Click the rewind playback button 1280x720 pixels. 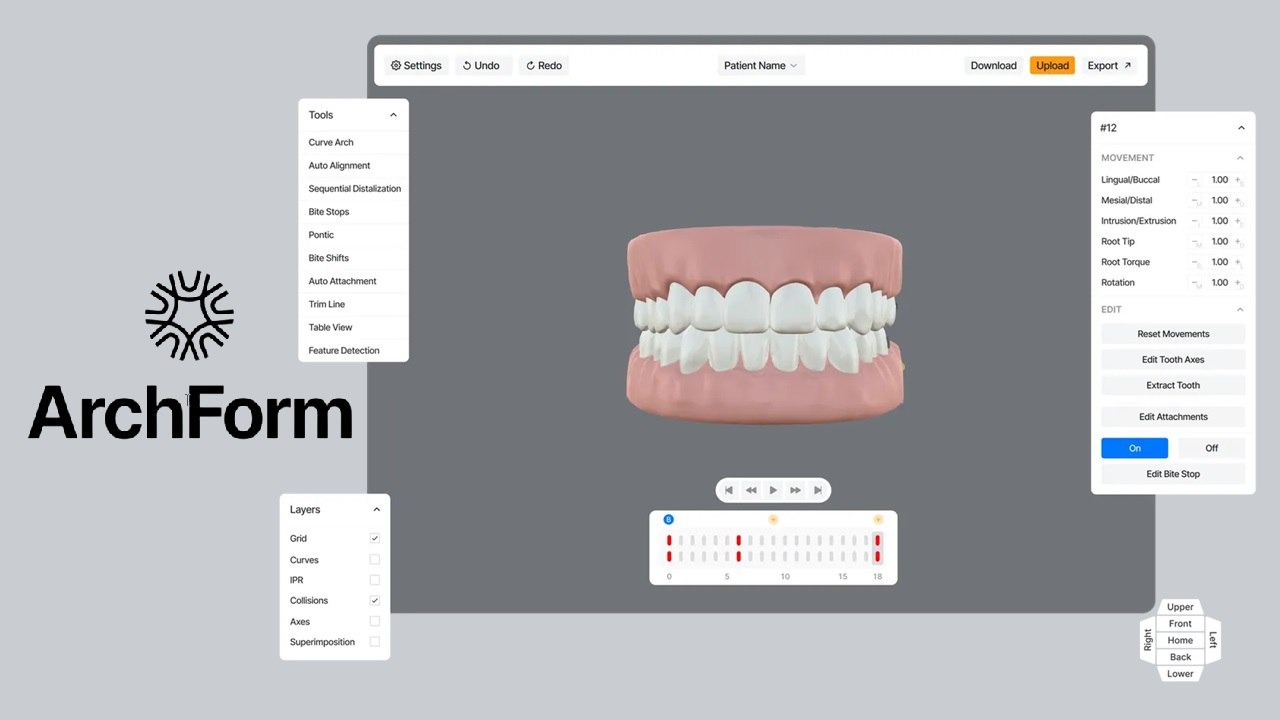point(751,490)
